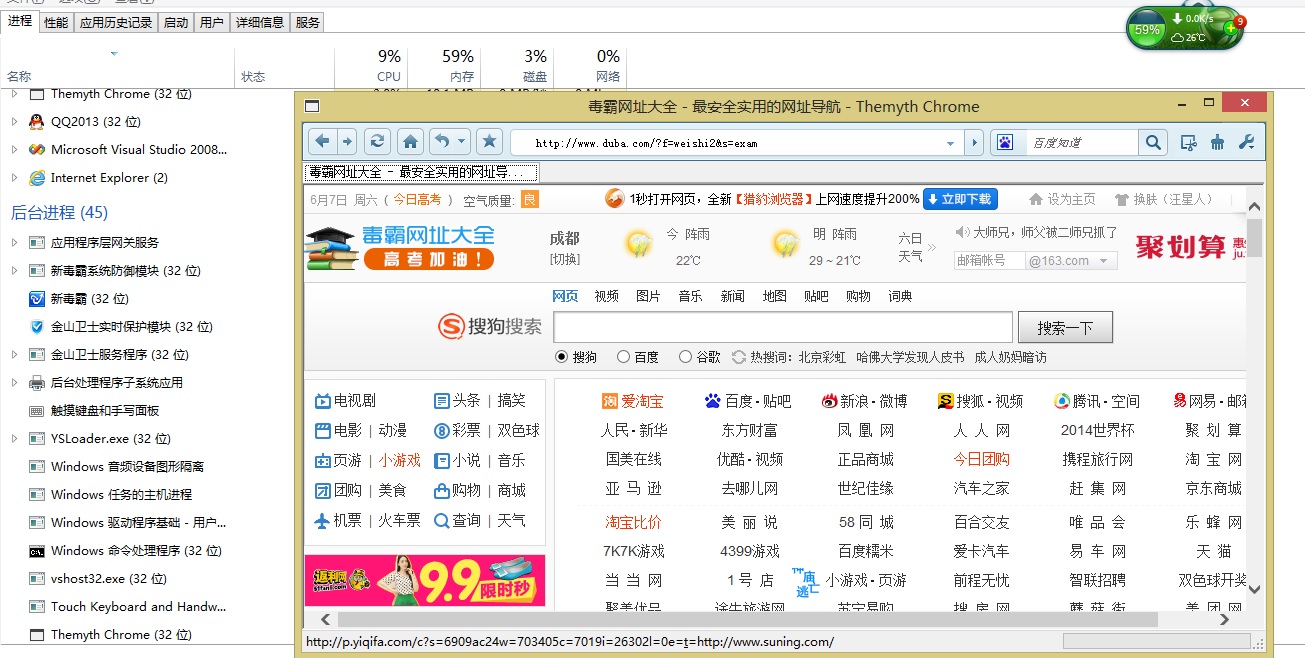Screen dimensions: 1305x658
Task: Click the 后台处理程序子系统应用 printer icon
Action: pos(37,383)
